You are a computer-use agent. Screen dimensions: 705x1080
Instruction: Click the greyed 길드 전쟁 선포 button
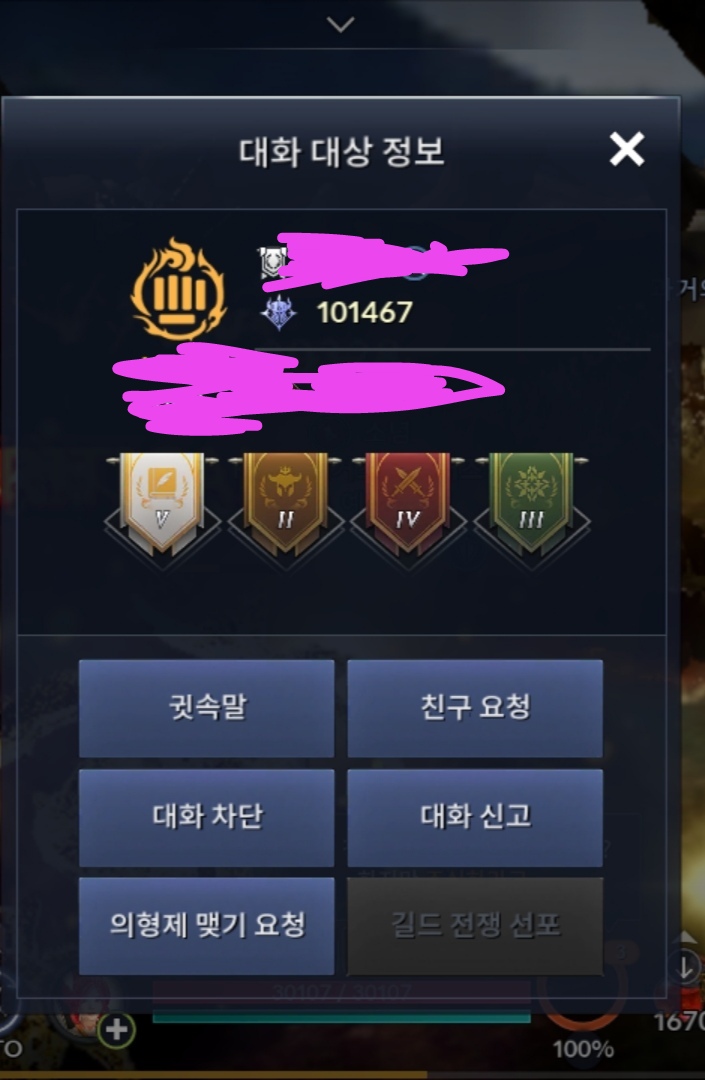tap(475, 926)
